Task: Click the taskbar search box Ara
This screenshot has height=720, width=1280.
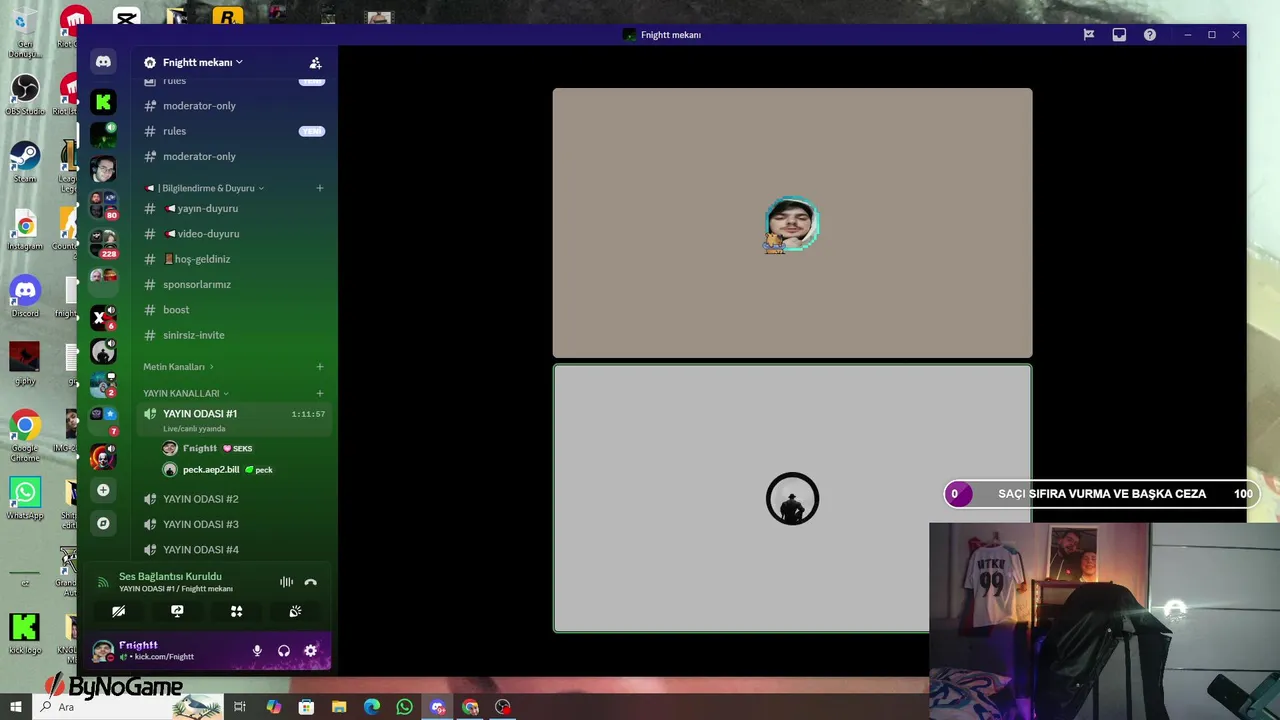Action: [129, 707]
